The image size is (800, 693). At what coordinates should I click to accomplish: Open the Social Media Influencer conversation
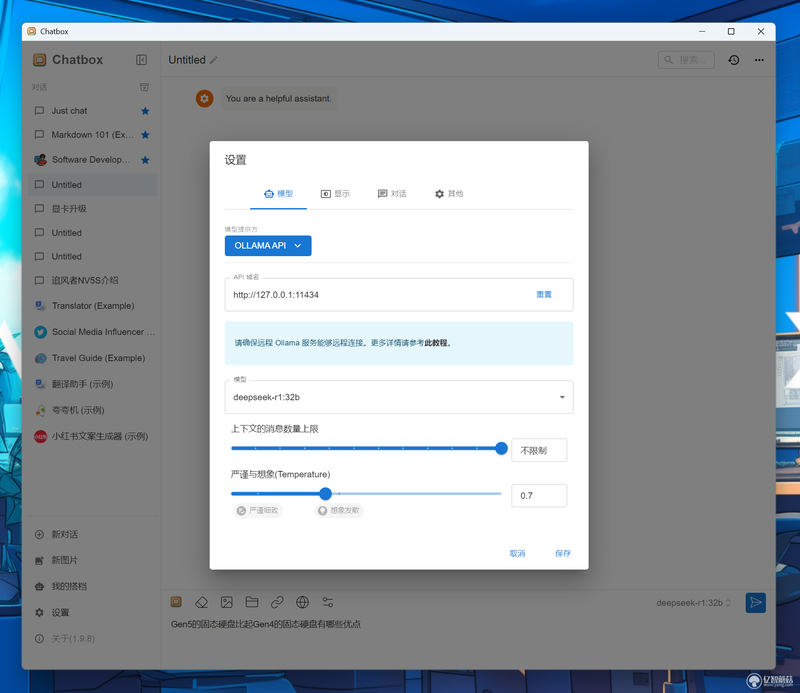(x=92, y=332)
